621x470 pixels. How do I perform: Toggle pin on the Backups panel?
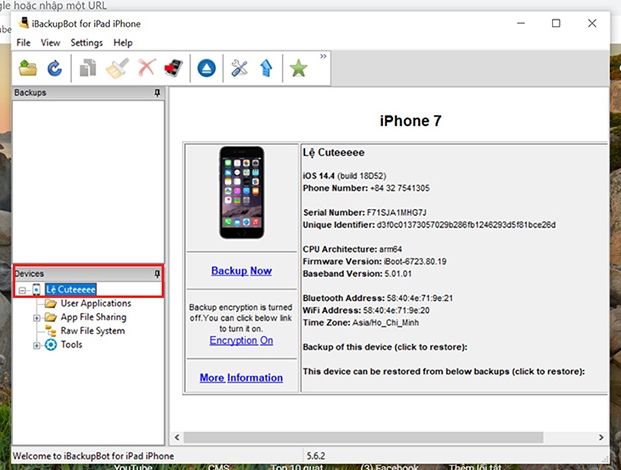(x=157, y=93)
